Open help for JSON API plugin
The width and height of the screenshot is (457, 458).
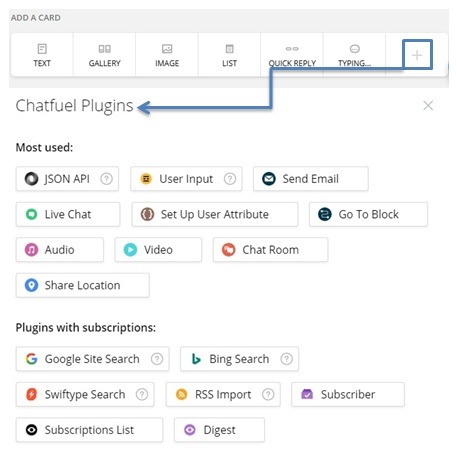click(x=106, y=179)
